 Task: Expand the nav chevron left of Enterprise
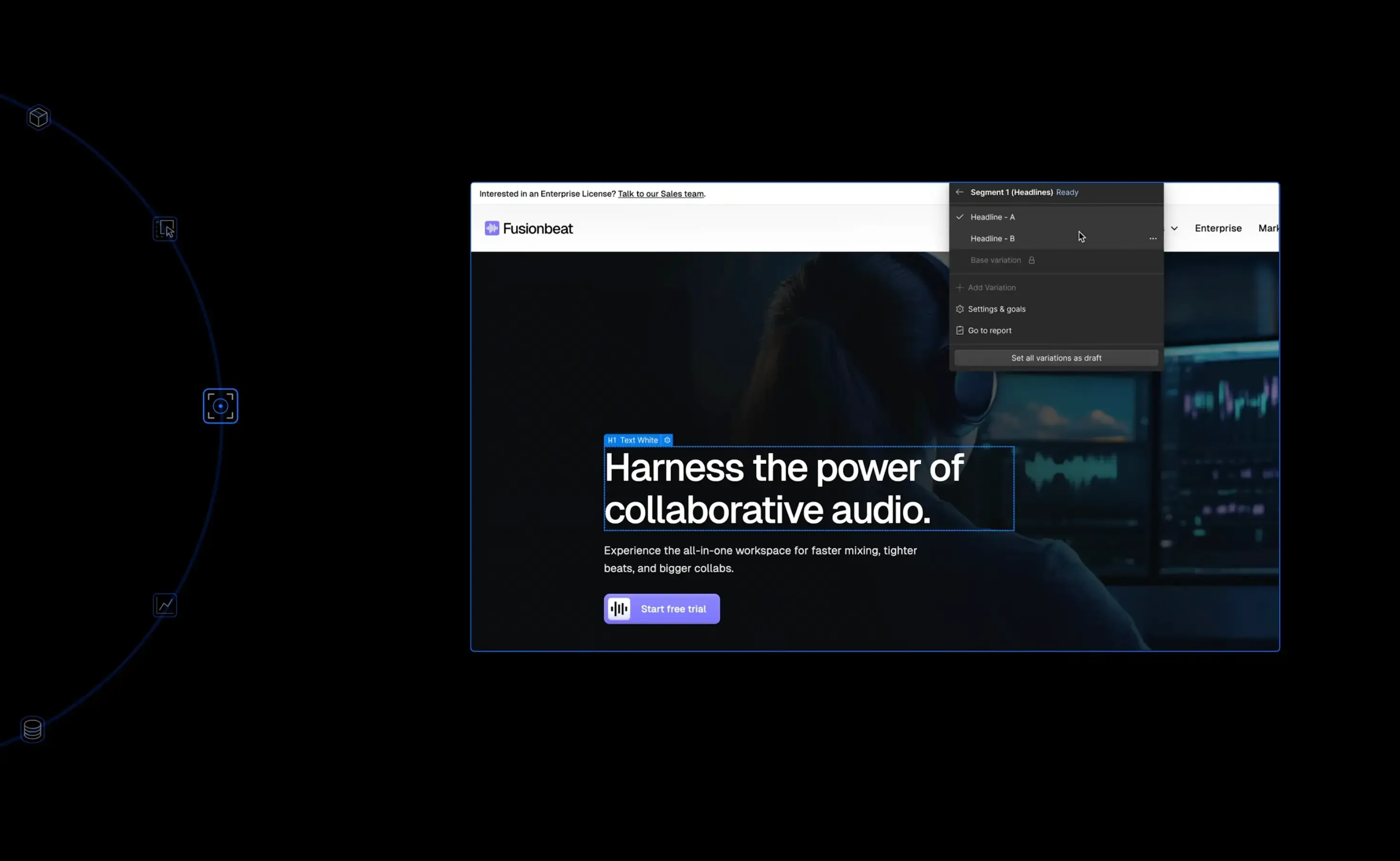pos(1174,229)
